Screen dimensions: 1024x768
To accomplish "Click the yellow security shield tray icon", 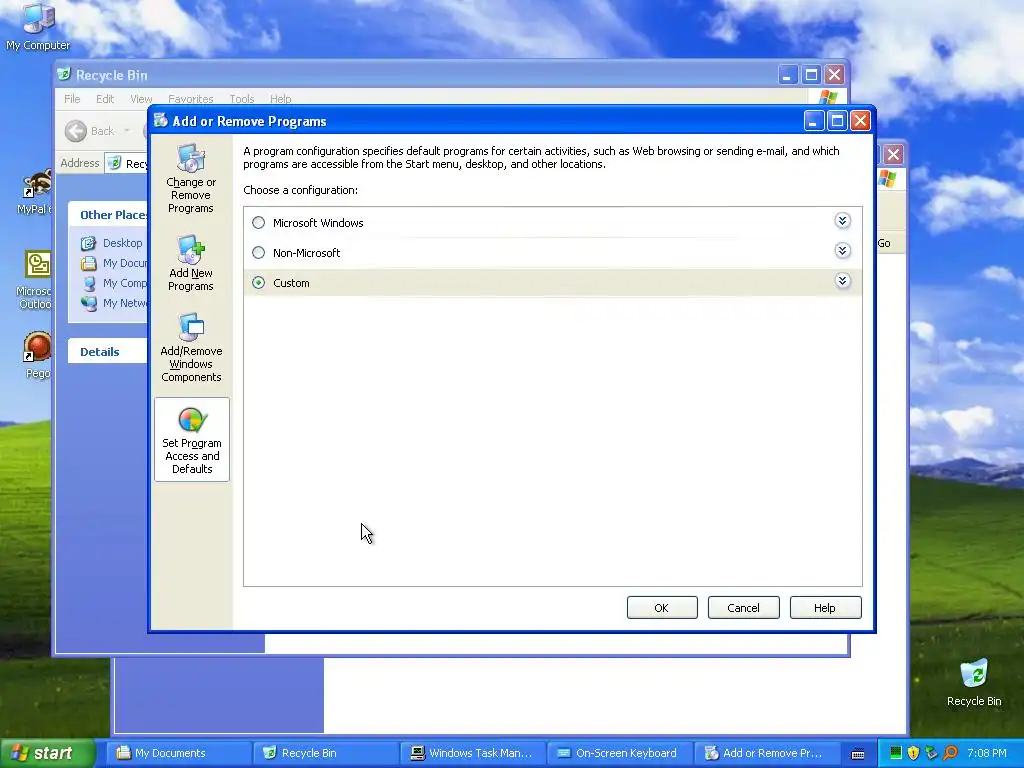I will [913, 753].
